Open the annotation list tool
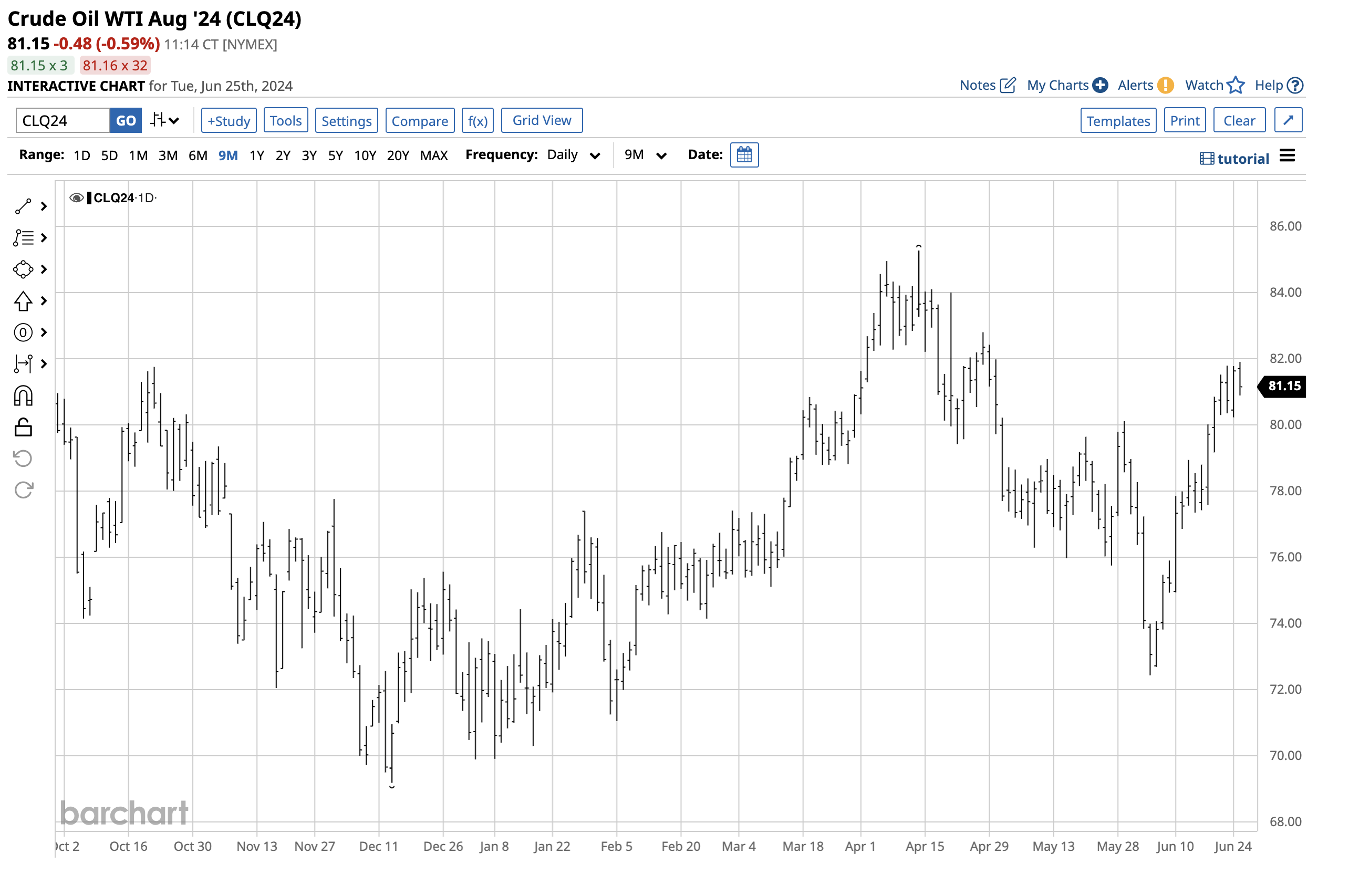1349x896 pixels. (x=23, y=237)
